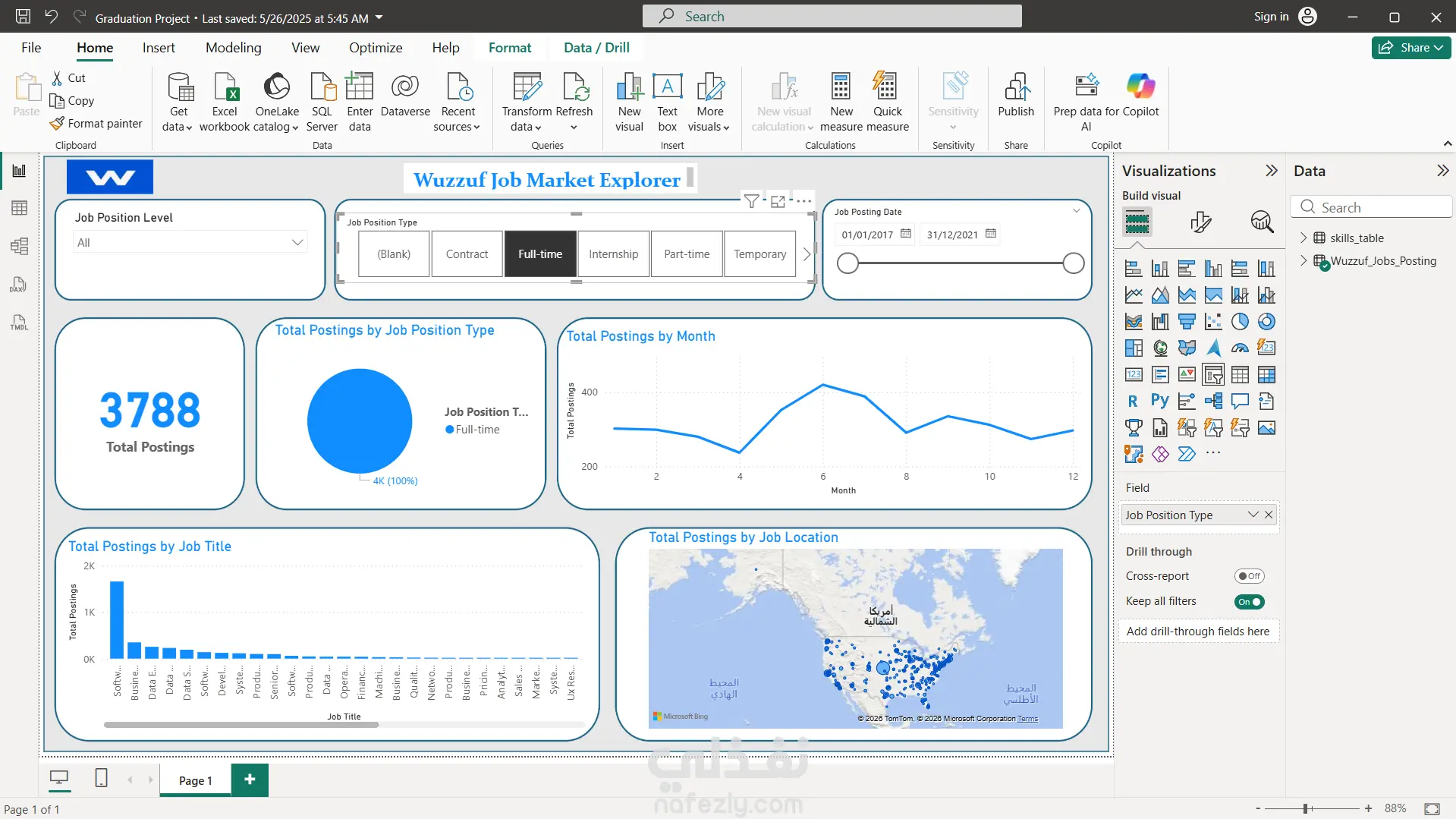Open the Model view in left sidebar

(x=19, y=246)
